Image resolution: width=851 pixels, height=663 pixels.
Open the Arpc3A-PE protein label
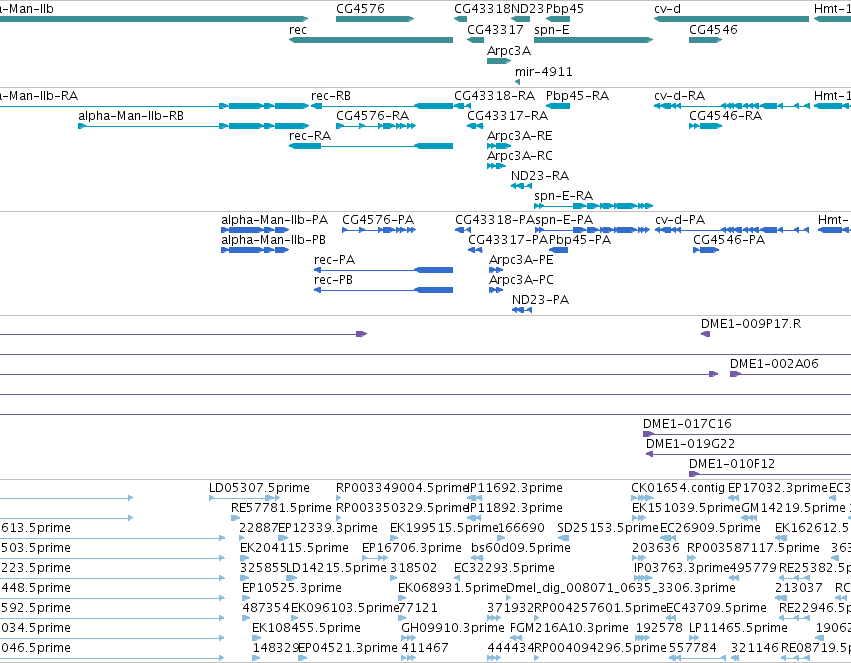(521, 260)
